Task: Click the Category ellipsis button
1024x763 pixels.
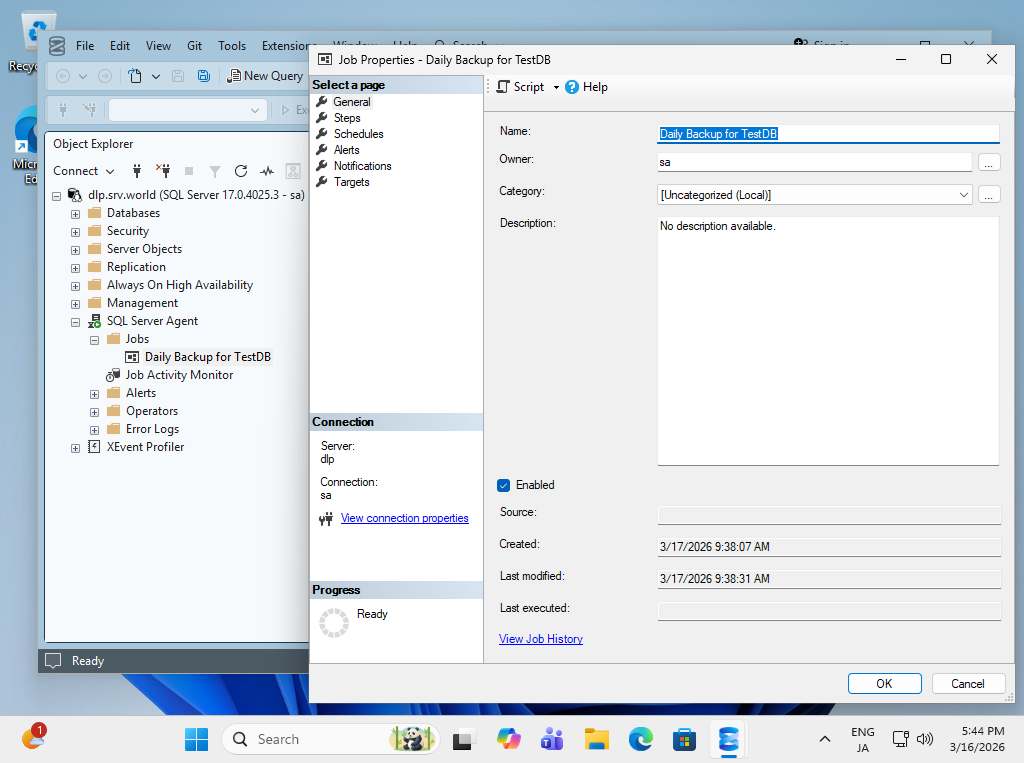Action: 989,195
